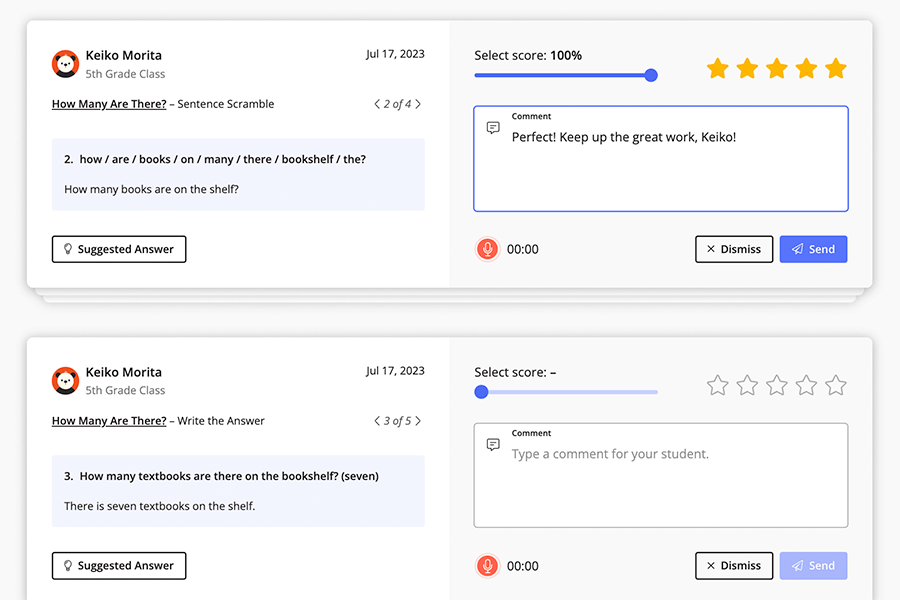
Task: Go to previous question before 2 of 4
Action: pos(377,104)
